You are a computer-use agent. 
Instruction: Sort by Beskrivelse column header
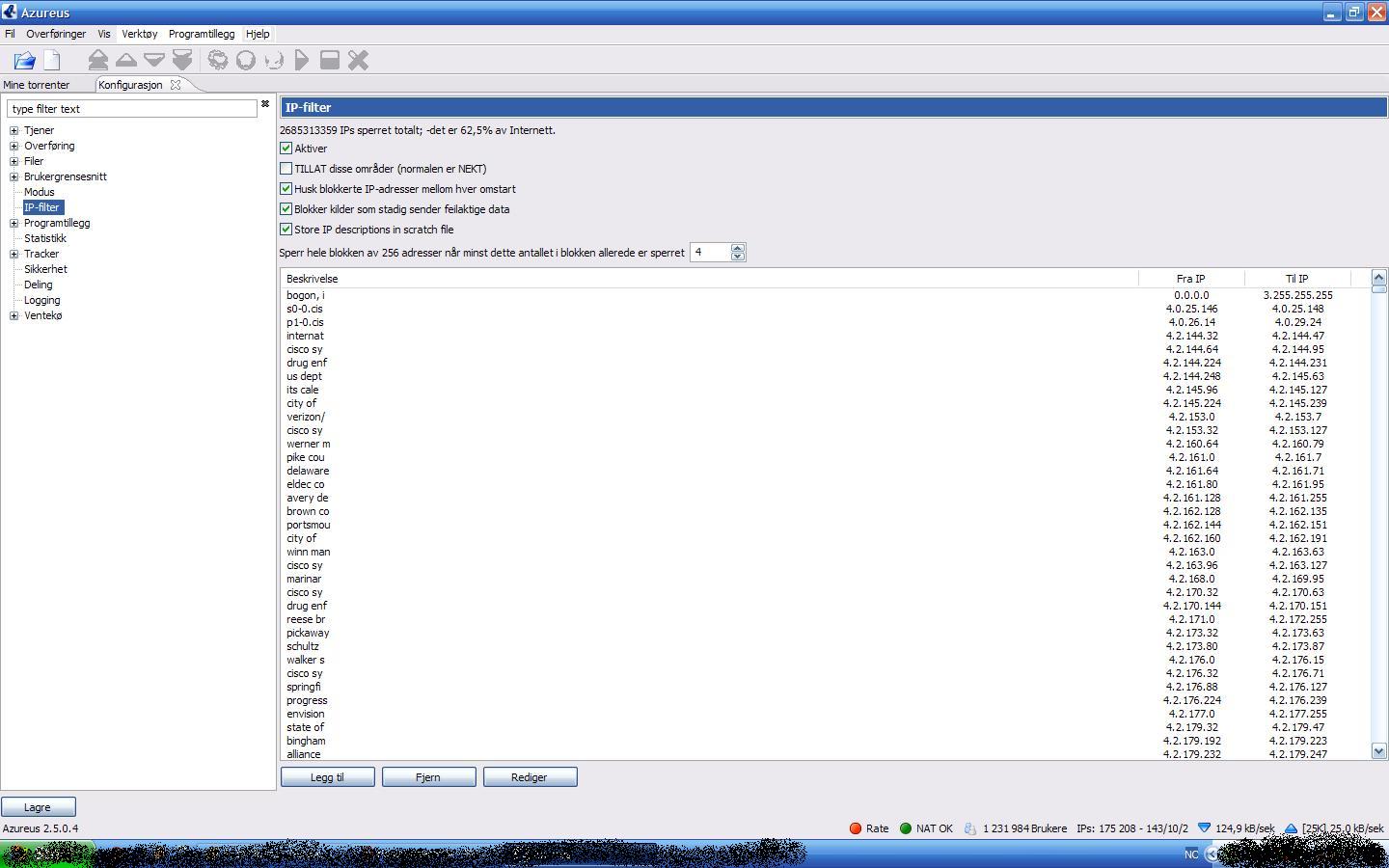[x=710, y=279]
